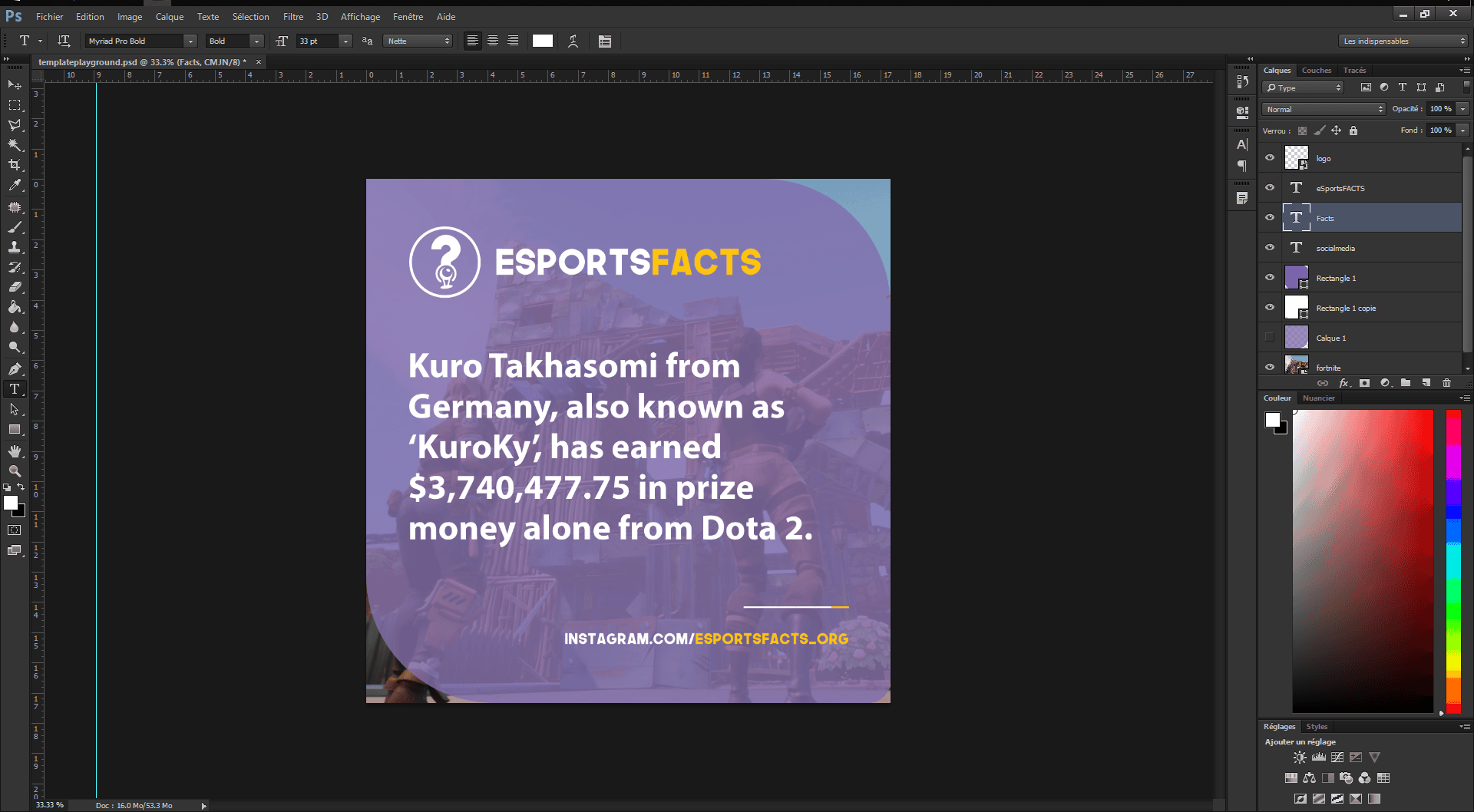This screenshot has height=812, width=1474.
Task: Select the Clone Stamp tool
Action: 15,247
